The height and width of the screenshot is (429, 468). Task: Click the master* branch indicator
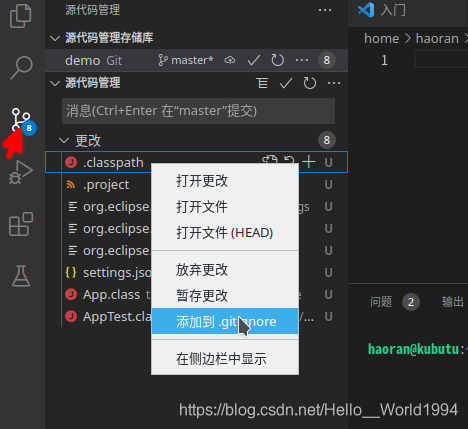(186, 60)
